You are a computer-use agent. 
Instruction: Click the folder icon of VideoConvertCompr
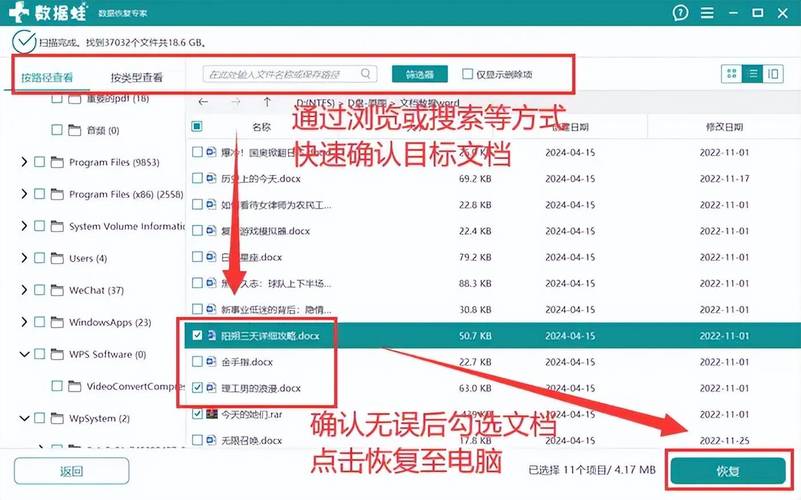tap(75, 386)
